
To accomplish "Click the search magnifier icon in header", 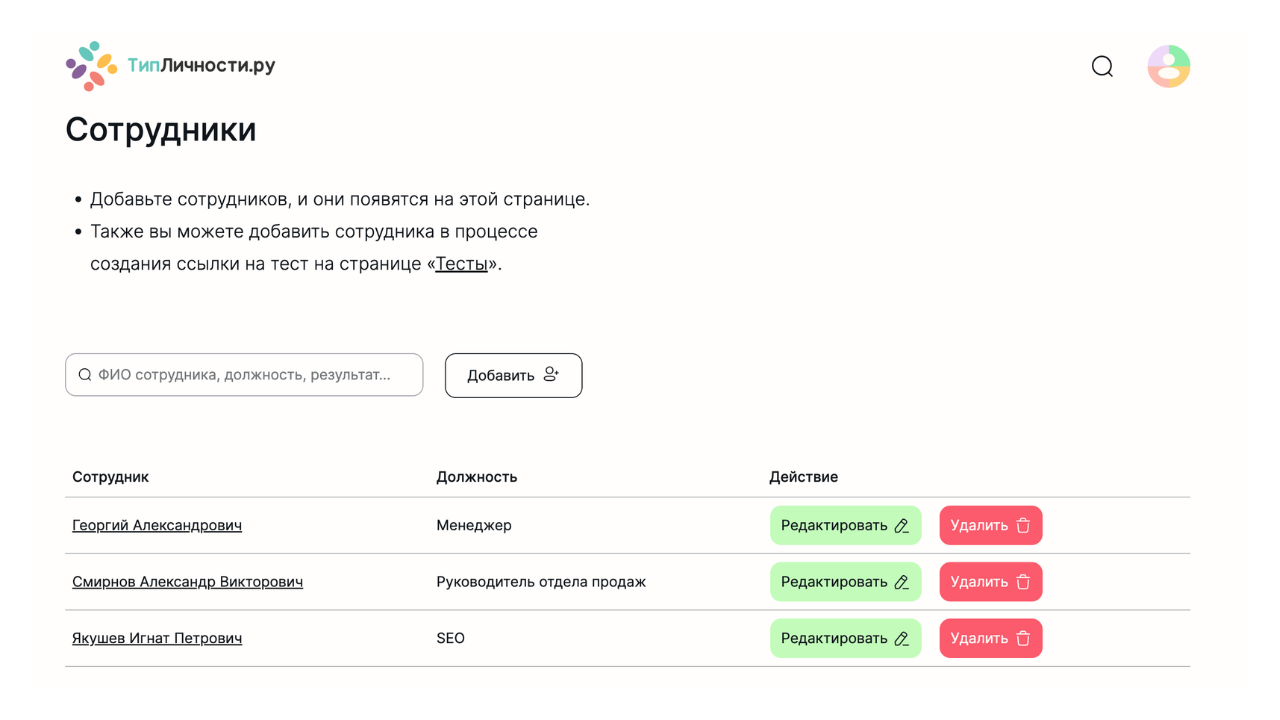I will pos(1102,66).
